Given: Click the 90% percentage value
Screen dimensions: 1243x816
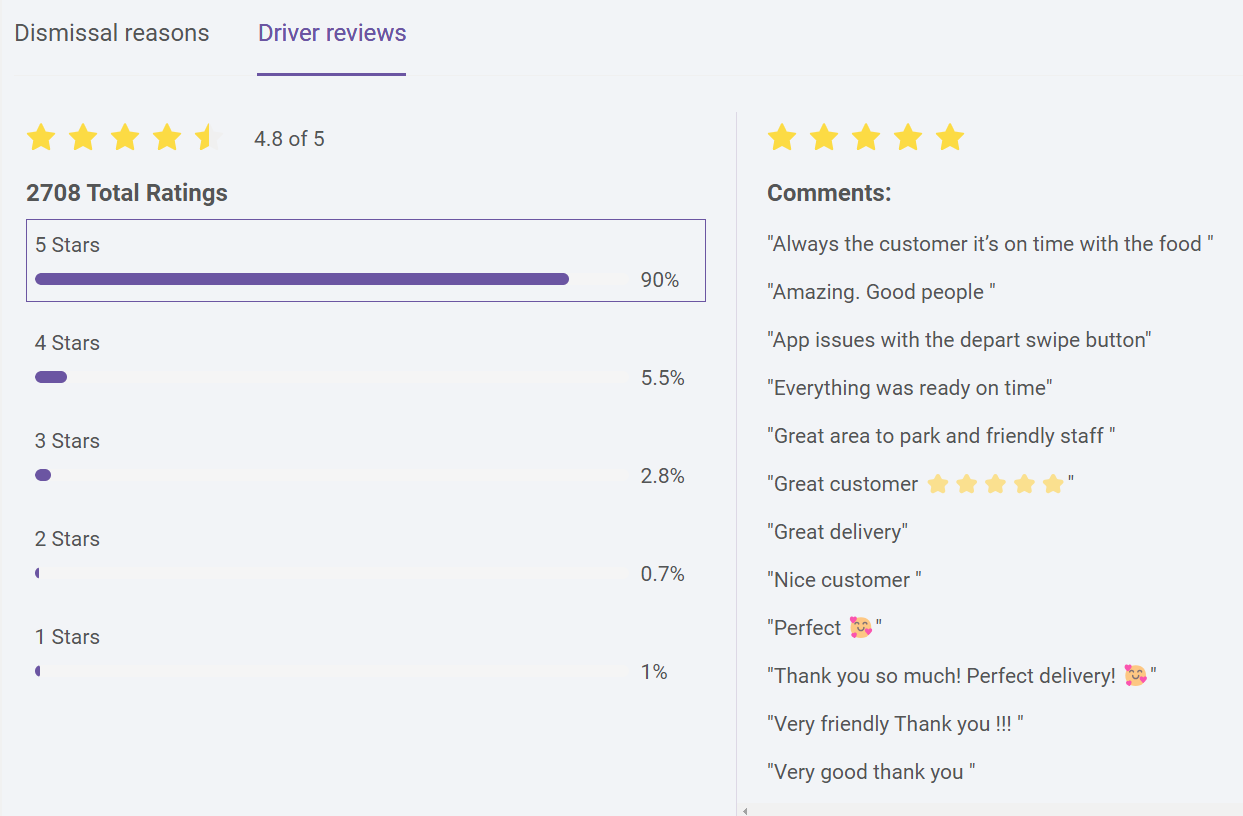Looking at the screenshot, I should click(x=660, y=280).
